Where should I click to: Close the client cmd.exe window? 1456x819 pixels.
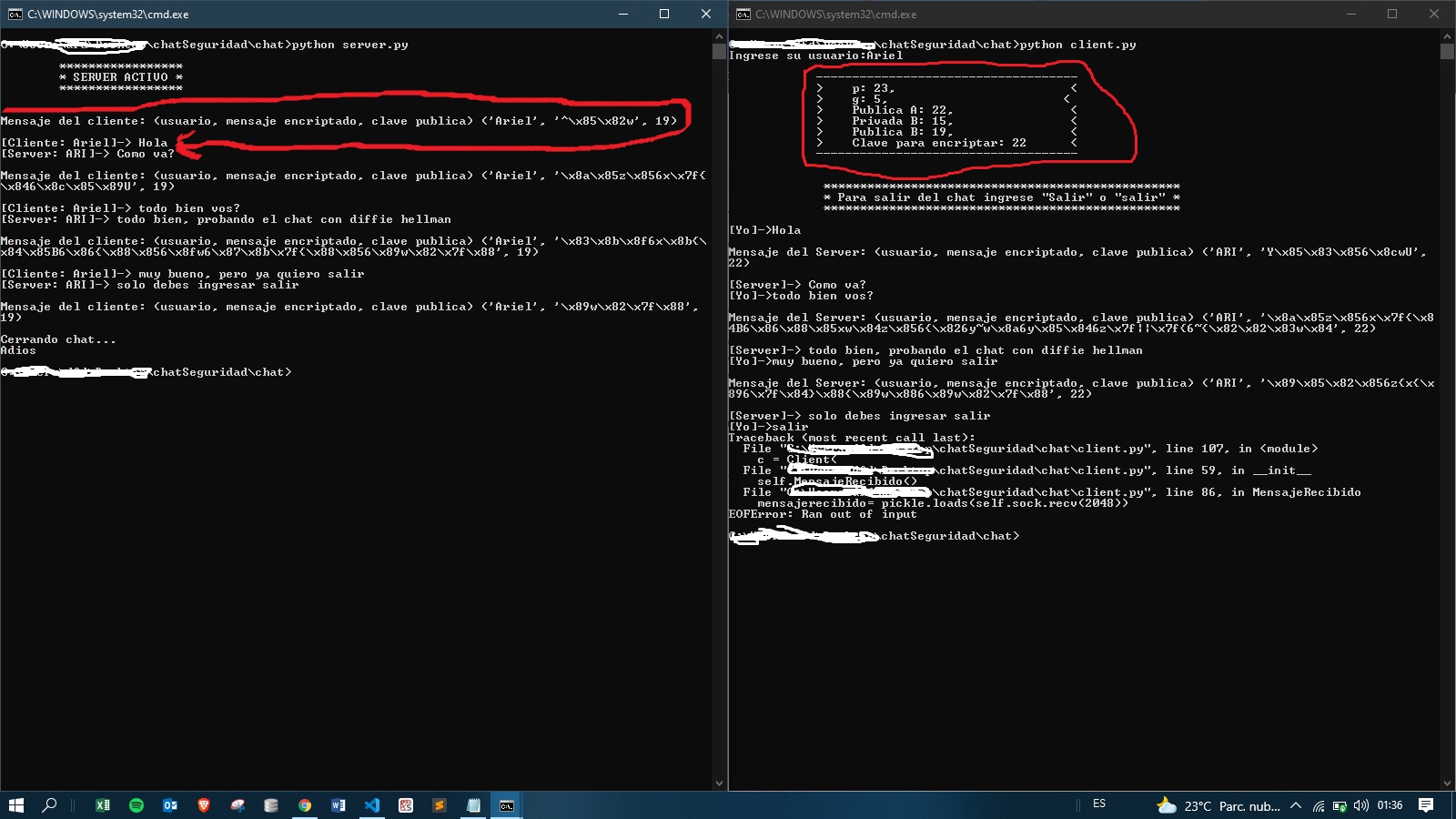pos(1434,14)
